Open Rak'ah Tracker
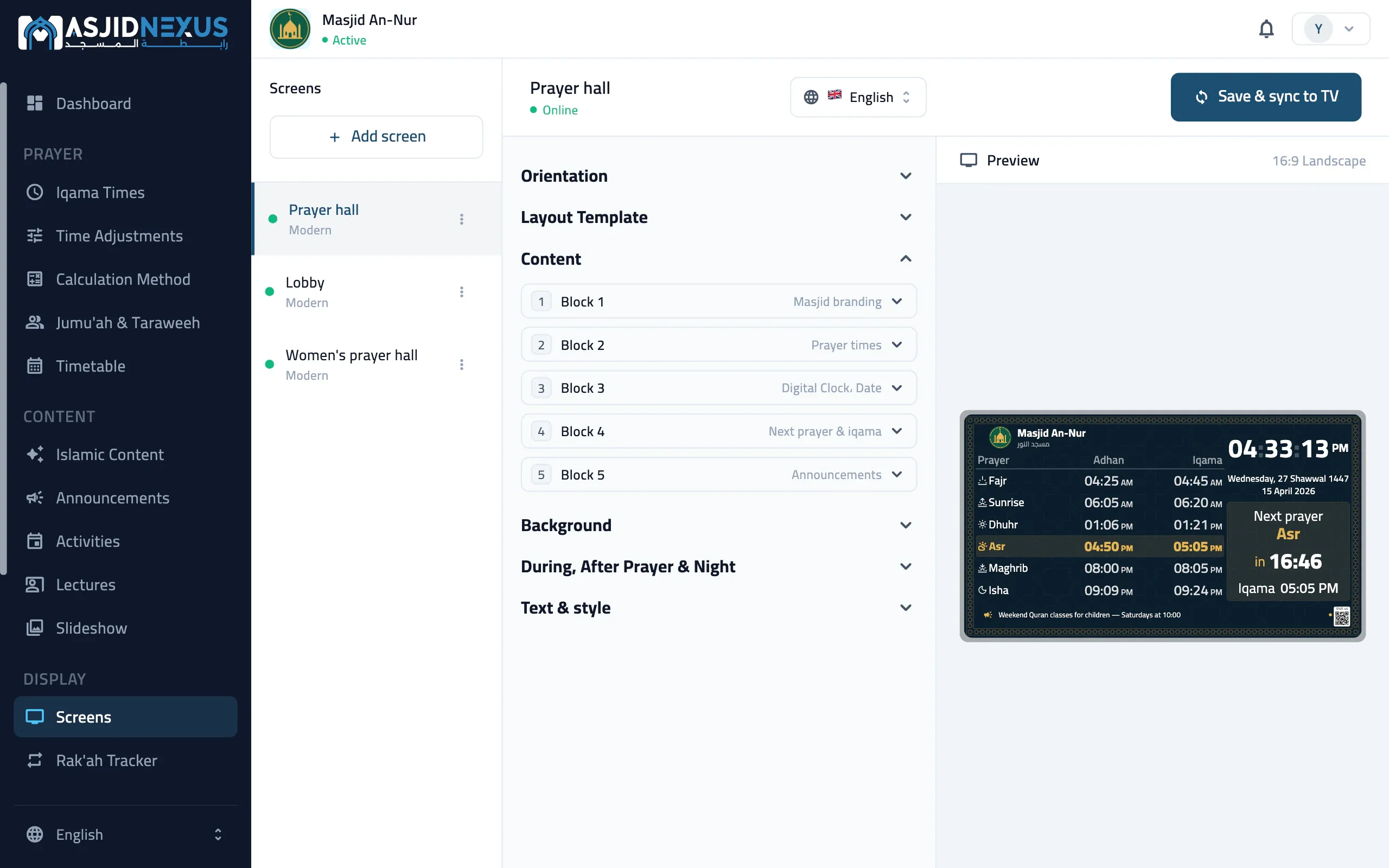1389x868 pixels. pos(125,761)
